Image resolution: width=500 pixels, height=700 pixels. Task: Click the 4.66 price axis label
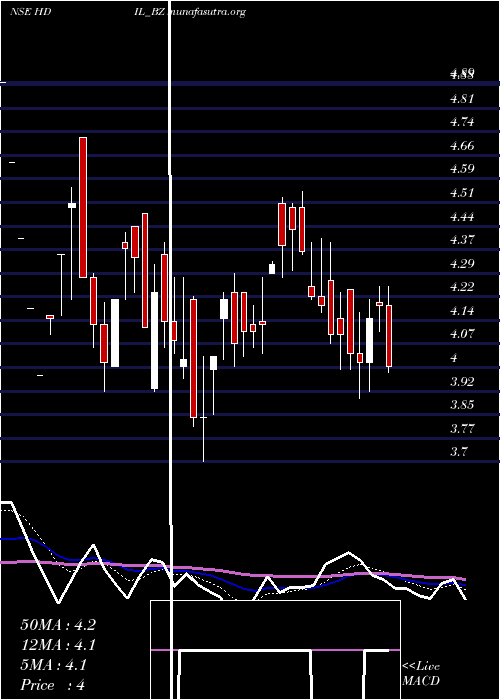462,146
